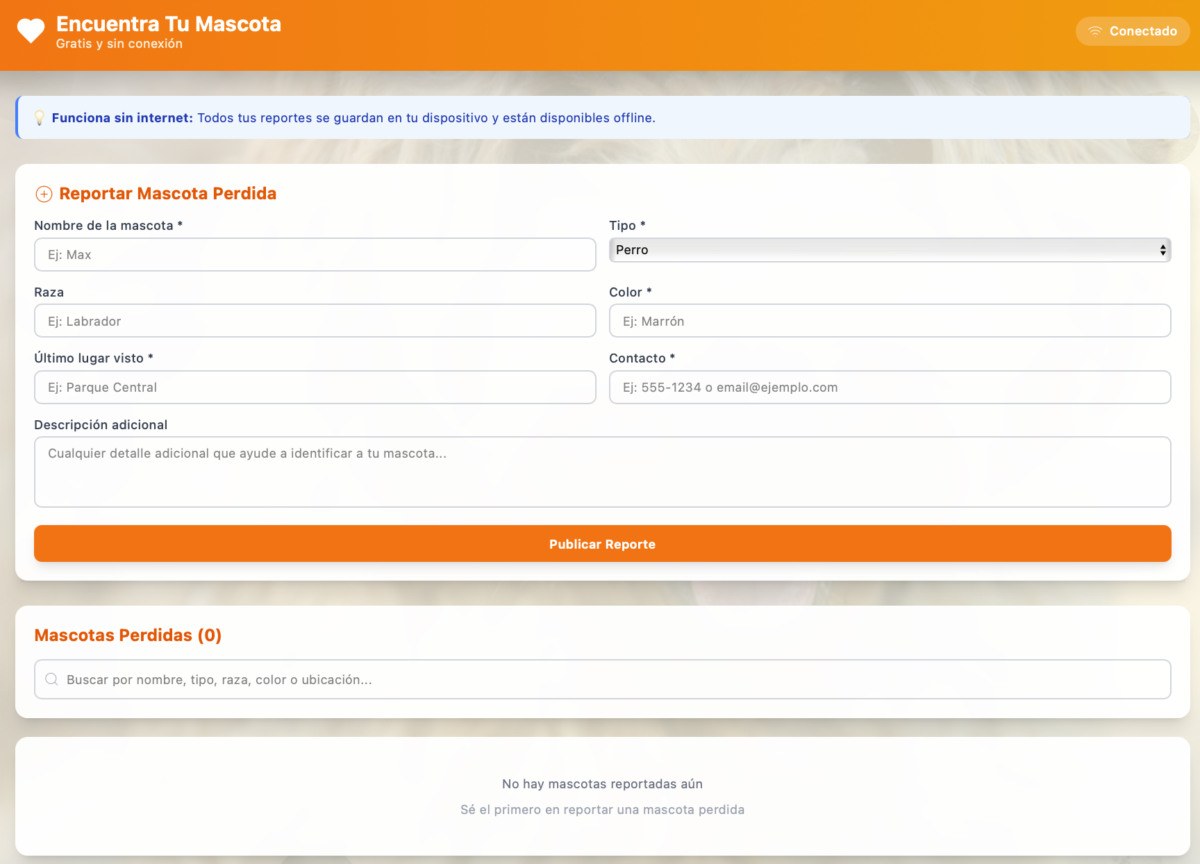This screenshot has width=1200, height=864.
Task: Click the Publicar Reporte button
Action: point(602,544)
